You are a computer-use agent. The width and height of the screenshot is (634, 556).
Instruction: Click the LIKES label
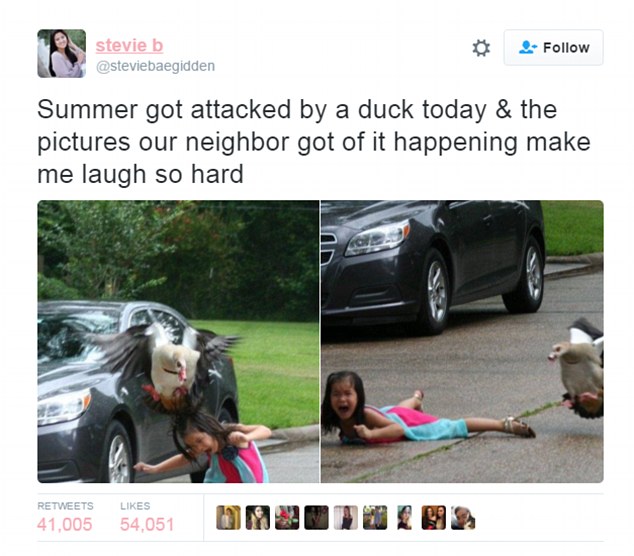(135, 506)
